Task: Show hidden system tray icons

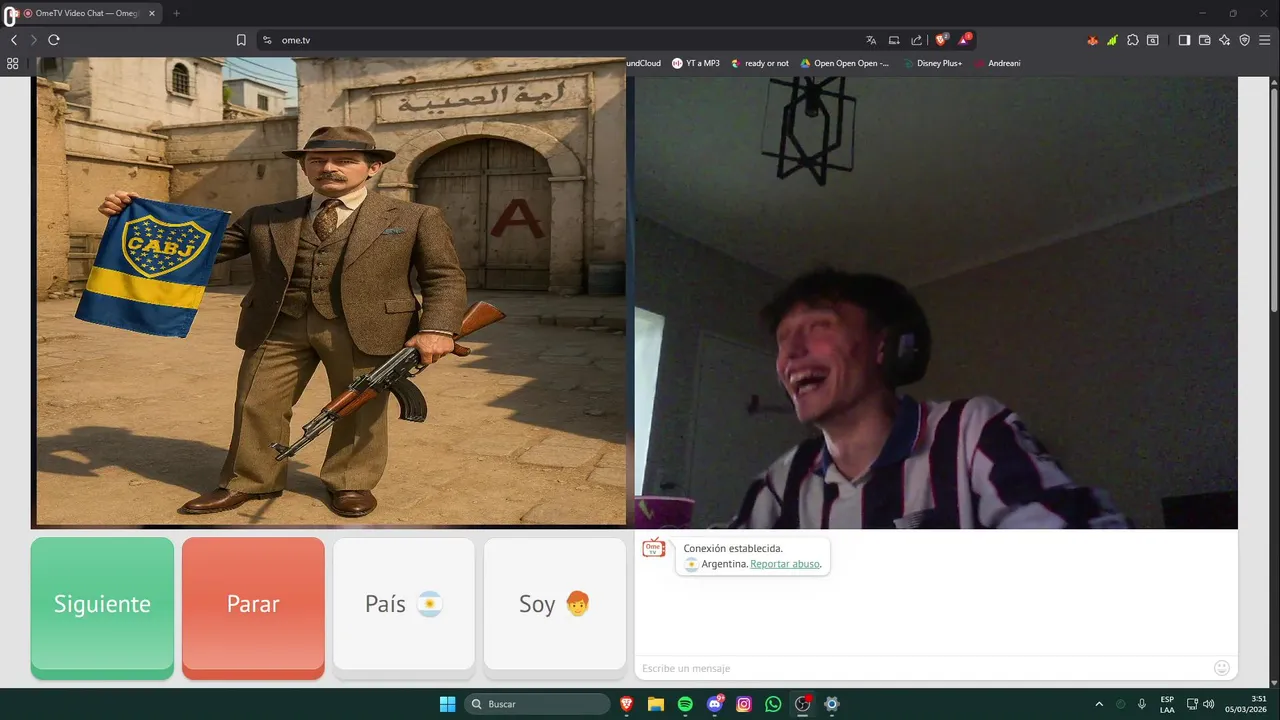Action: (x=1099, y=704)
